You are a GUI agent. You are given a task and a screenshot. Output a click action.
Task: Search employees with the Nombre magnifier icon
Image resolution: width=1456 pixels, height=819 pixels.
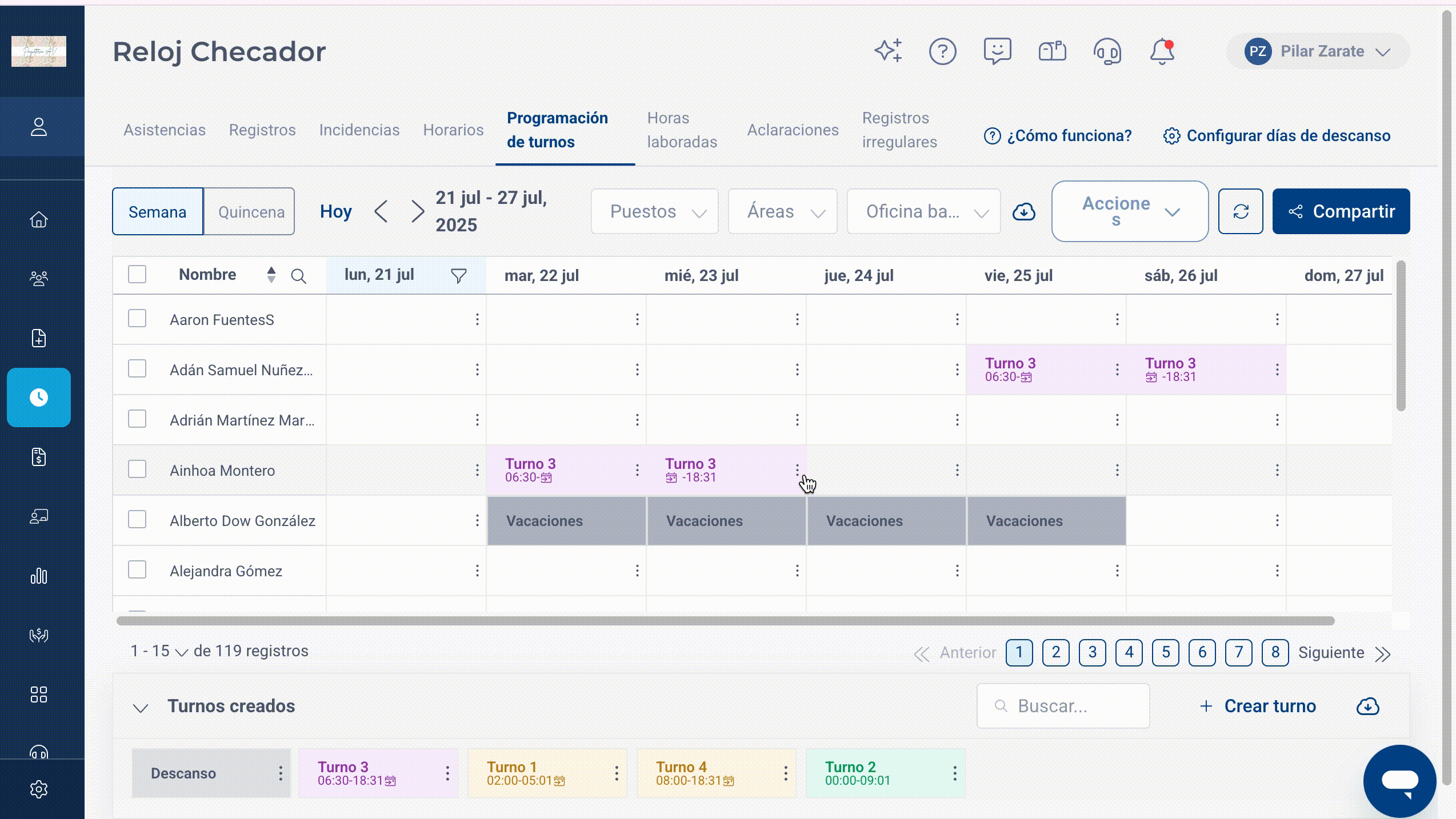pyautogui.click(x=298, y=276)
